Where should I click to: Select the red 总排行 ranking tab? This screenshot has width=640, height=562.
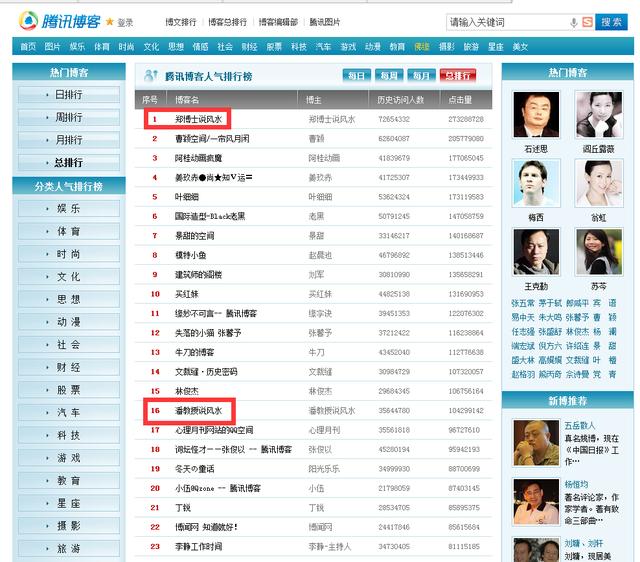458,76
